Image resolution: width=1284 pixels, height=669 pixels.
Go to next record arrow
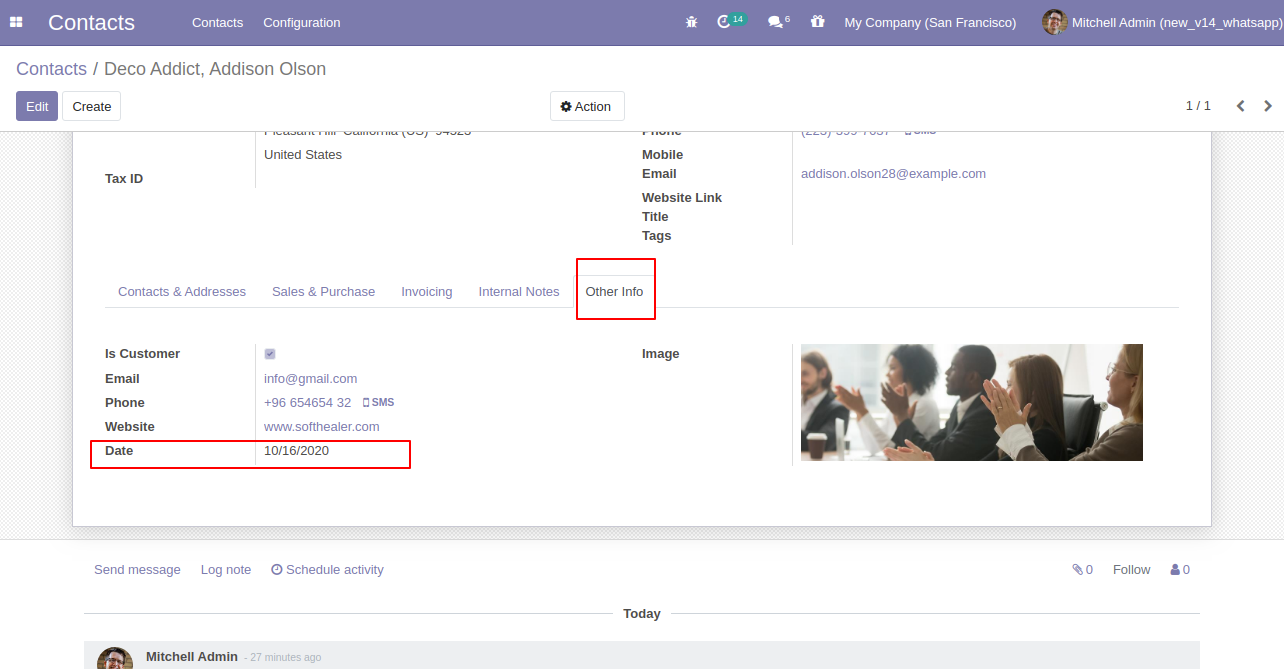click(x=1268, y=106)
